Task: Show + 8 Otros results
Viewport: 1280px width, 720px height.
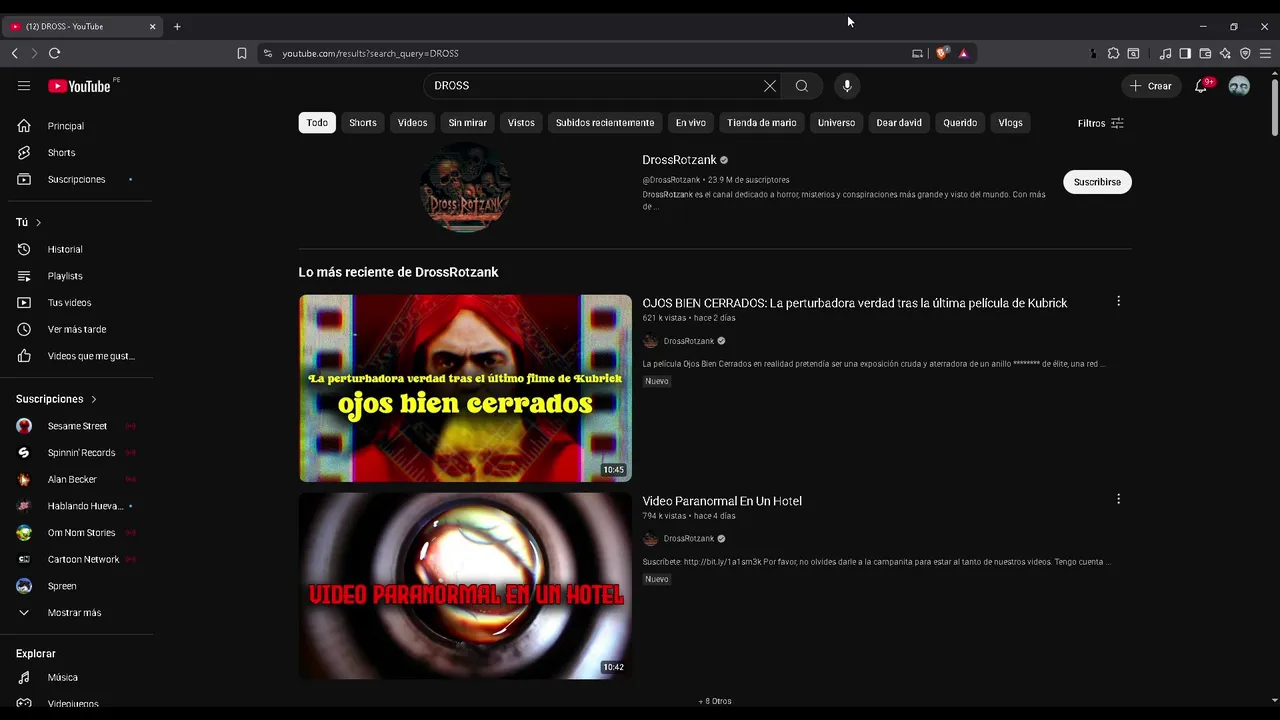Action: tap(715, 701)
